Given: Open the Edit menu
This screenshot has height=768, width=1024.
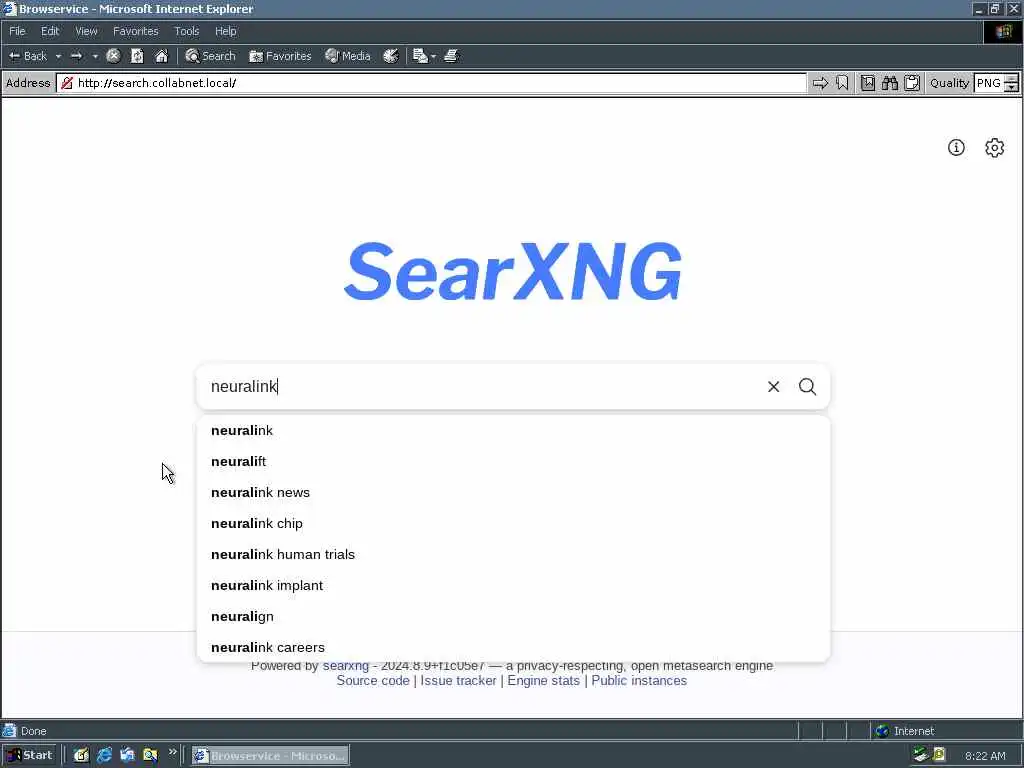Looking at the screenshot, I should tap(50, 31).
